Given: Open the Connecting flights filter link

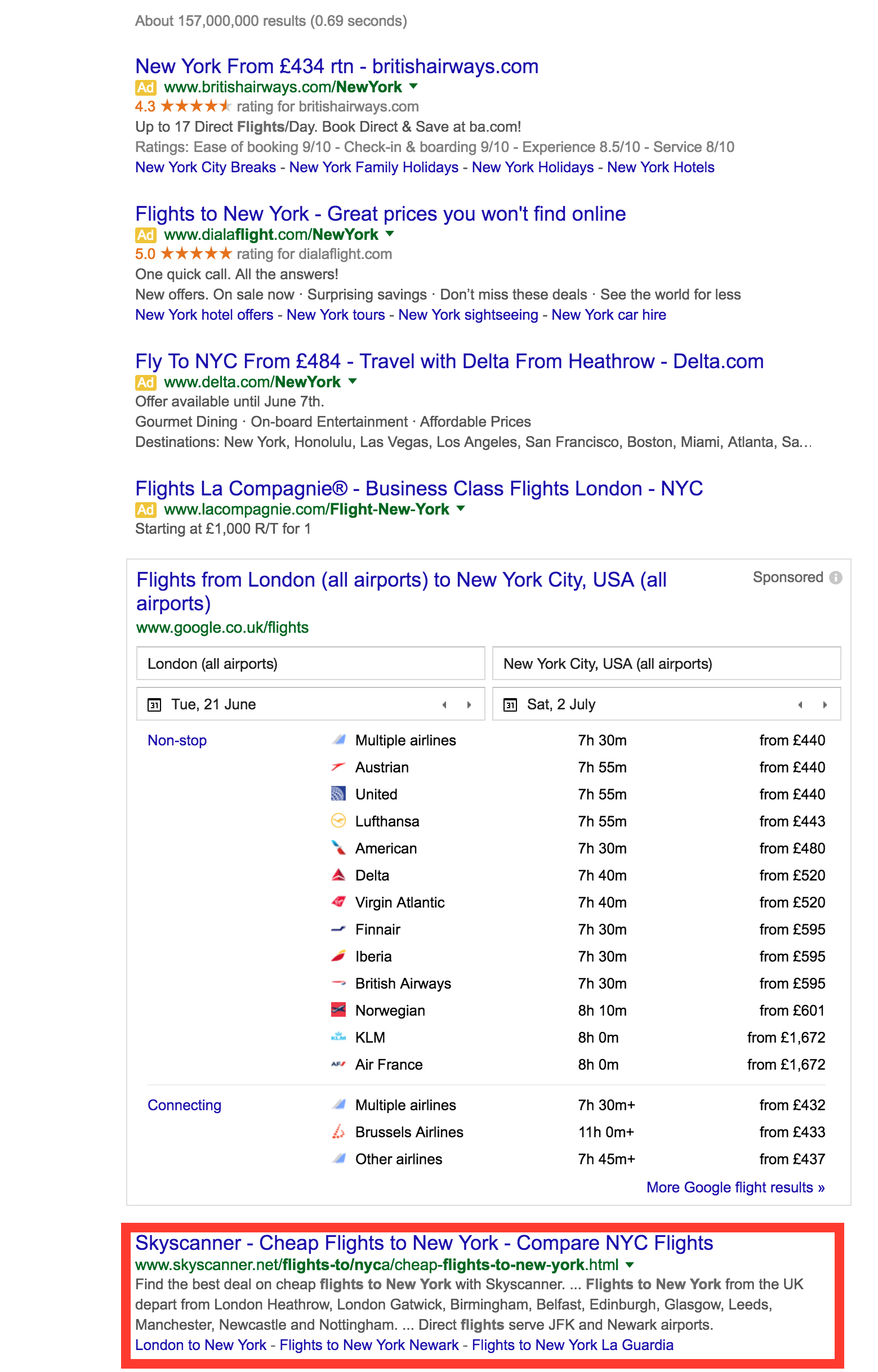Looking at the screenshot, I should tap(184, 1105).
